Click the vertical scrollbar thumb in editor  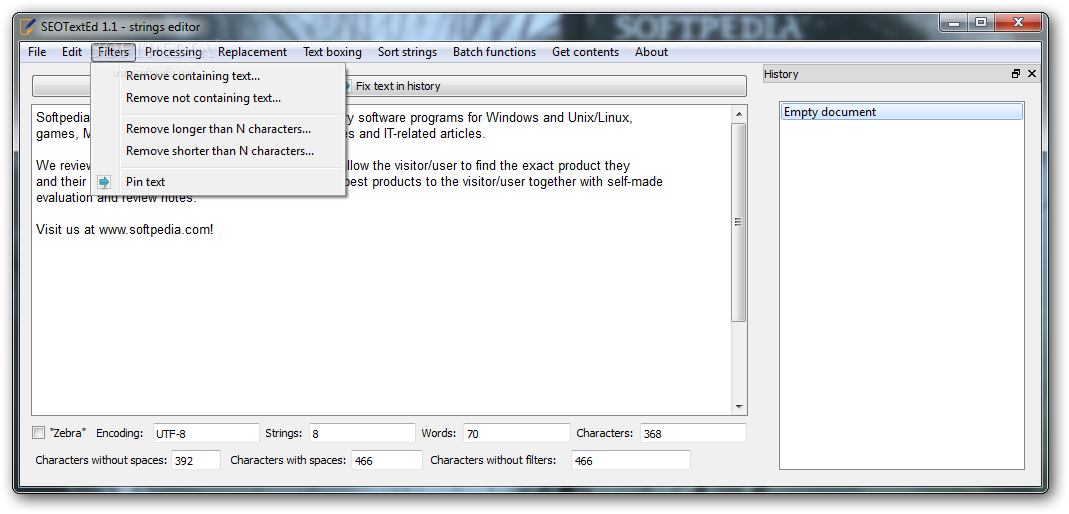coord(739,222)
